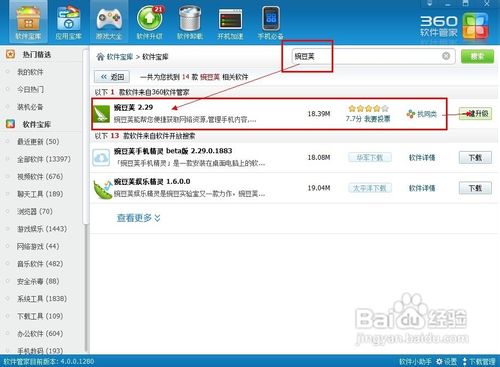This screenshot has width=500, height=367.
Task: Click 太平洋下载 source link
Action: click(x=370, y=188)
